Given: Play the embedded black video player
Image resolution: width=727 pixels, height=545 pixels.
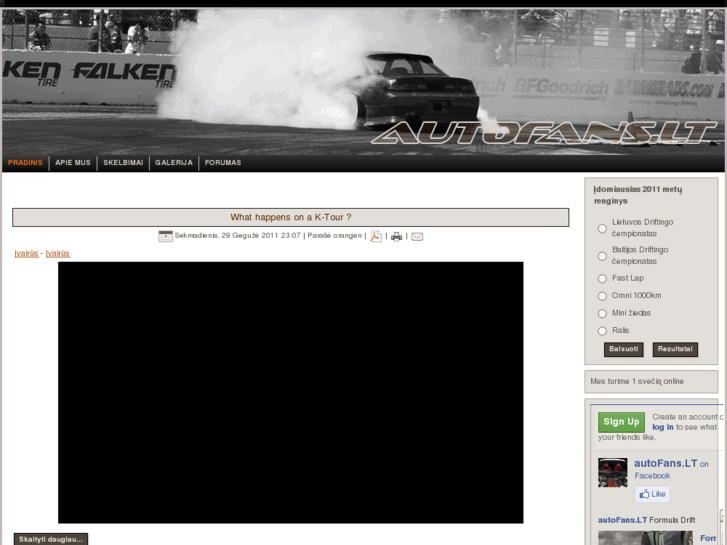Looking at the screenshot, I should pyautogui.click(x=291, y=392).
